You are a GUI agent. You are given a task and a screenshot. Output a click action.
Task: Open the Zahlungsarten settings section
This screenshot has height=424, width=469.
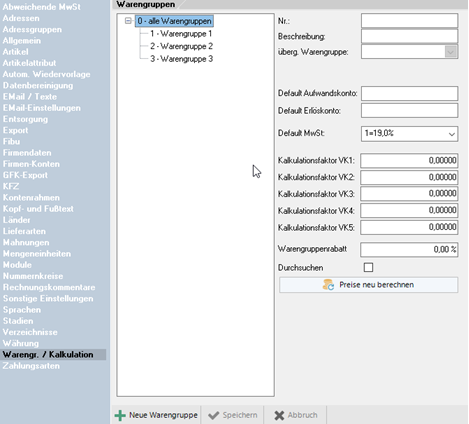click(31, 366)
